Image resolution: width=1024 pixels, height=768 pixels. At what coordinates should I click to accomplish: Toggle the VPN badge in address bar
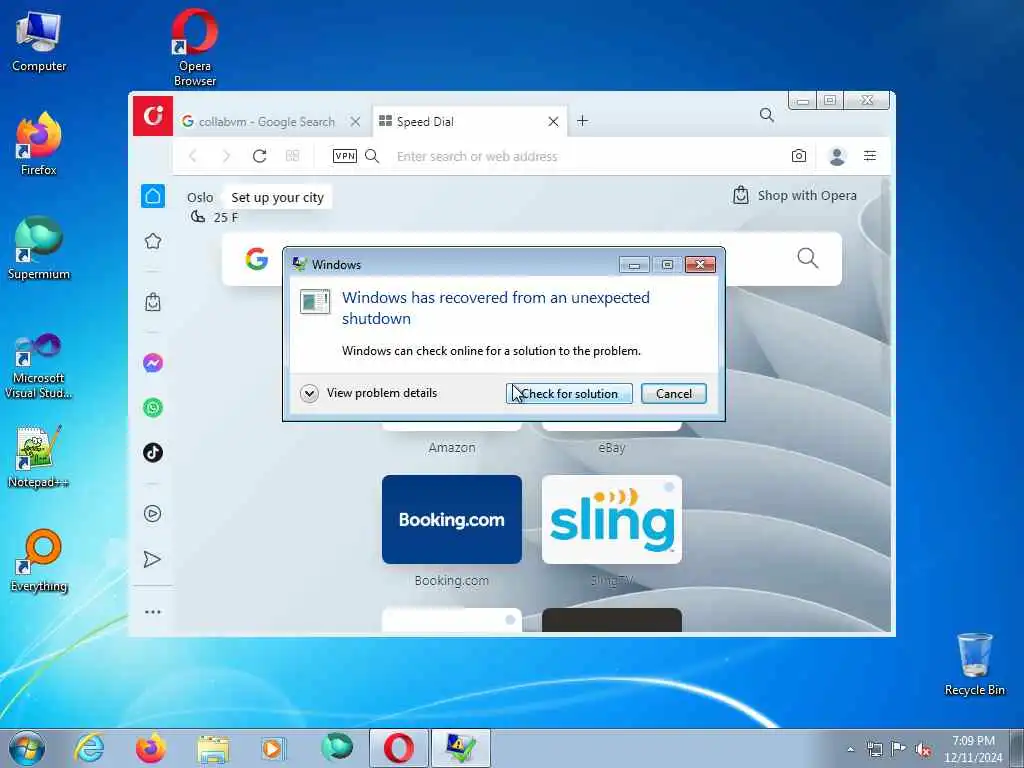tap(345, 156)
